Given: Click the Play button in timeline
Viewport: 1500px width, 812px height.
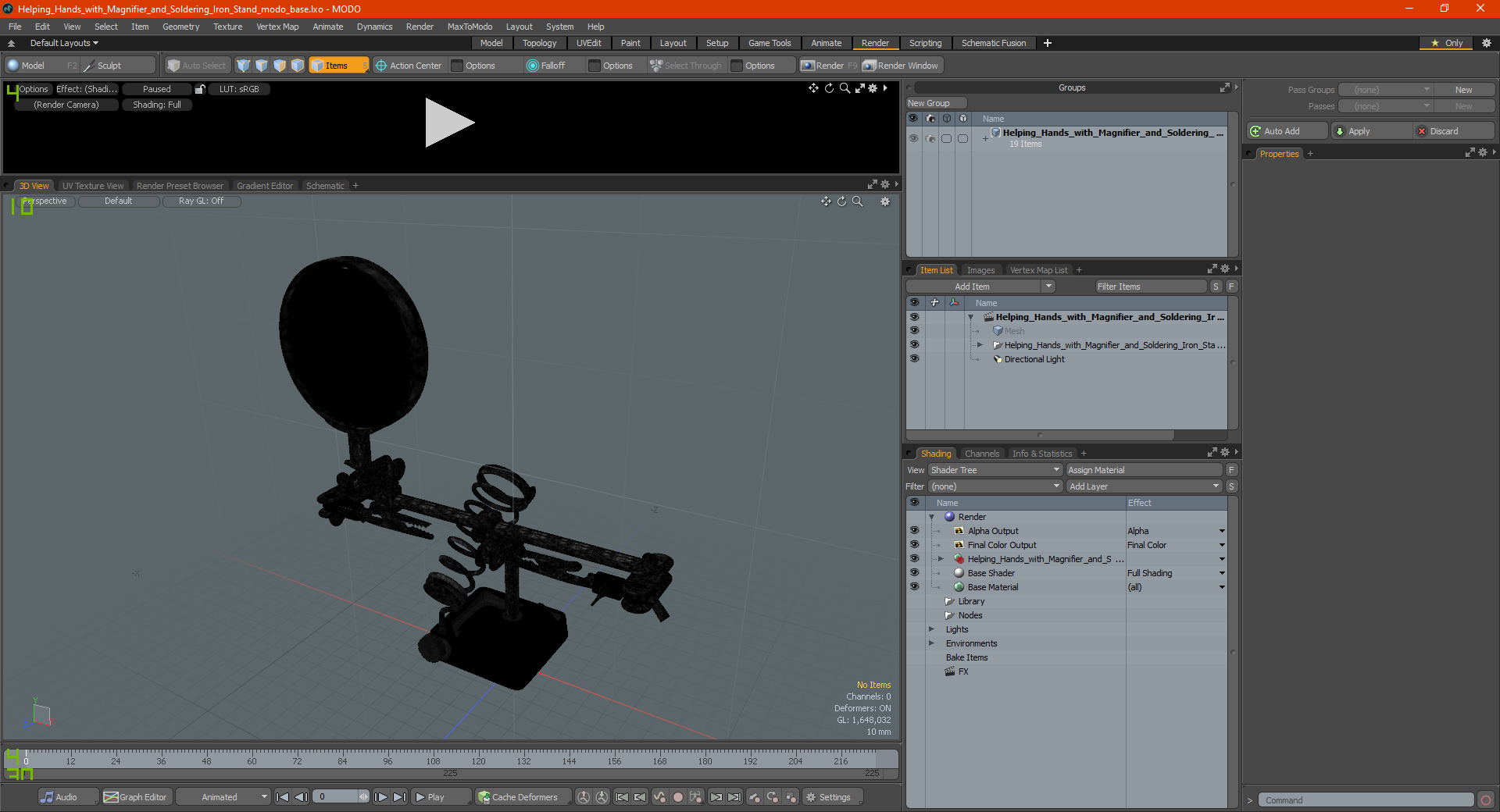Looking at the screenshot, I should (440, 797).
